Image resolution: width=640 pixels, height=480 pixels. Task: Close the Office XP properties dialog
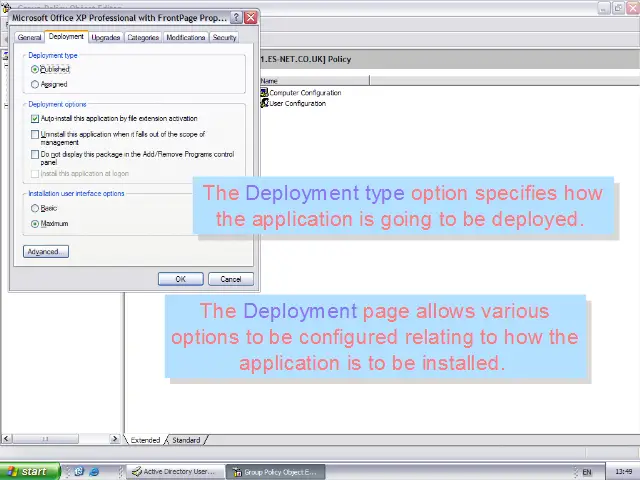click(x=251, y=18)
